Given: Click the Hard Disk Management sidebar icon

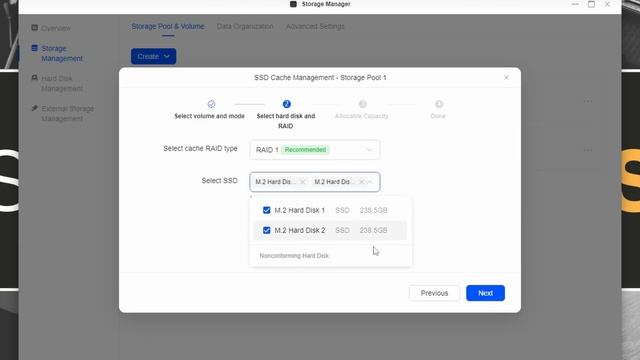Looking at the screenshot, I should [x=35, y=78].
